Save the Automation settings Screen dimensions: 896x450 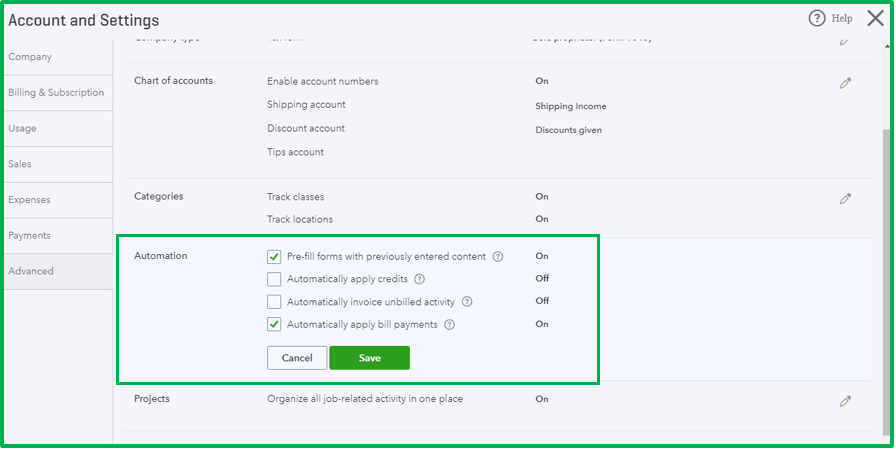click(370, 358)
